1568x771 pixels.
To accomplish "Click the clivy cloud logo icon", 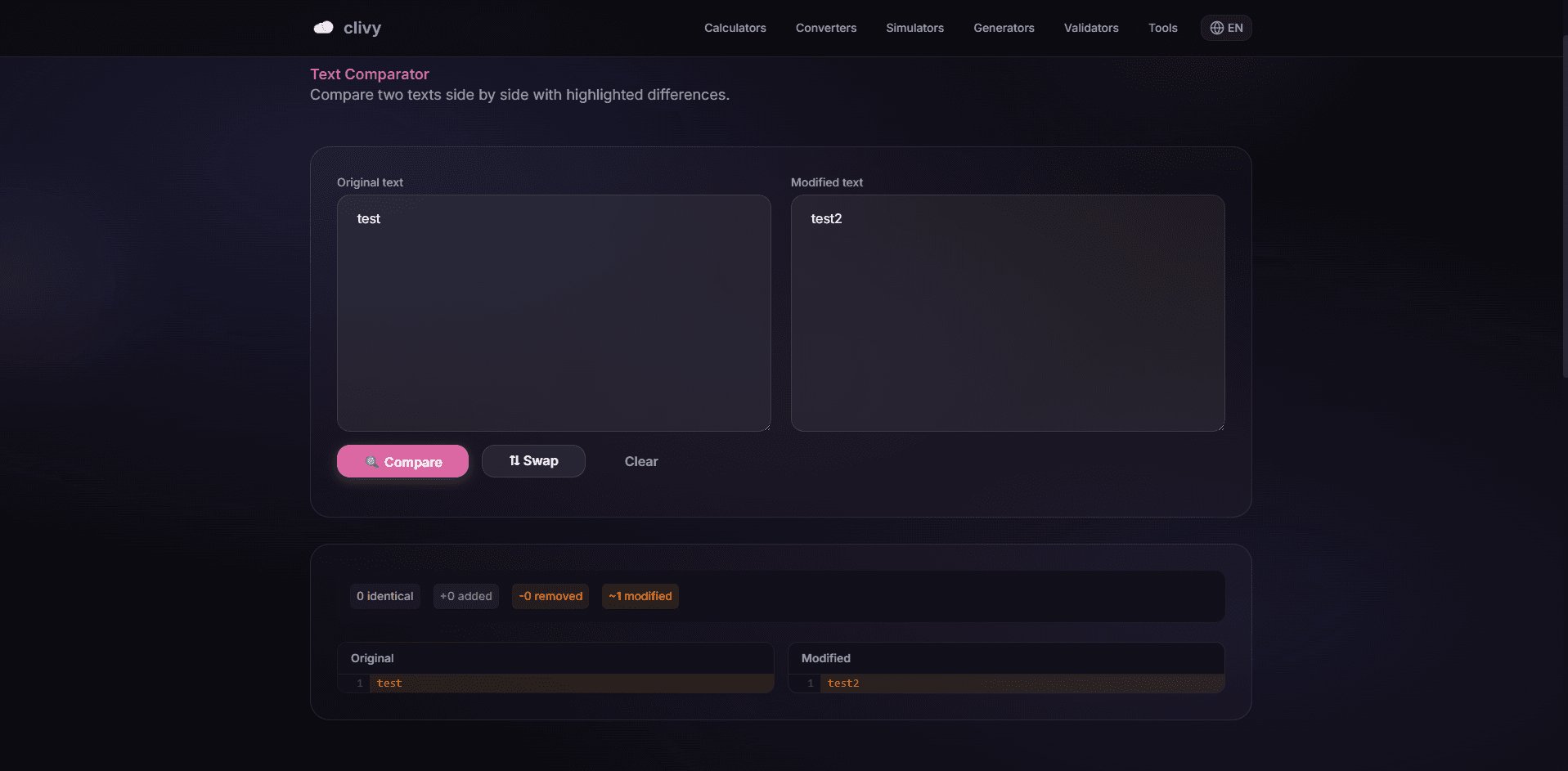I will pos(324,27).
